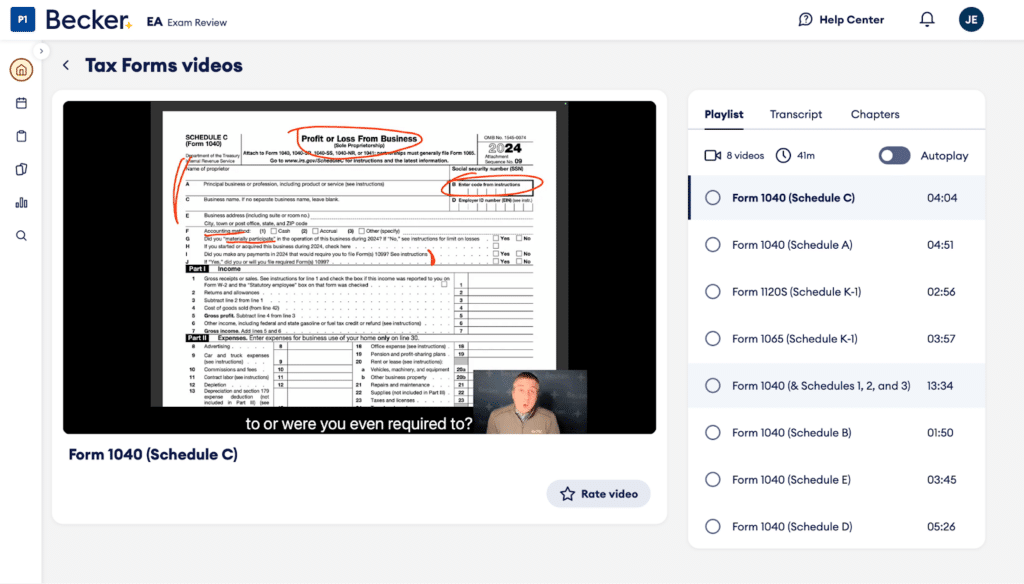The height and width of the screenshot is (584, 1024).
Task: Open the clipboard Tasks icon in the sidebar
Action: coord(20,135)
